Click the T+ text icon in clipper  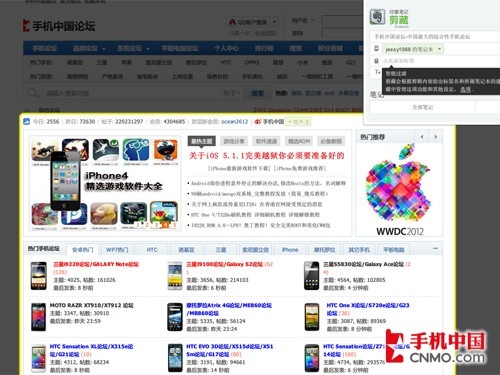[x=378, y=72]
